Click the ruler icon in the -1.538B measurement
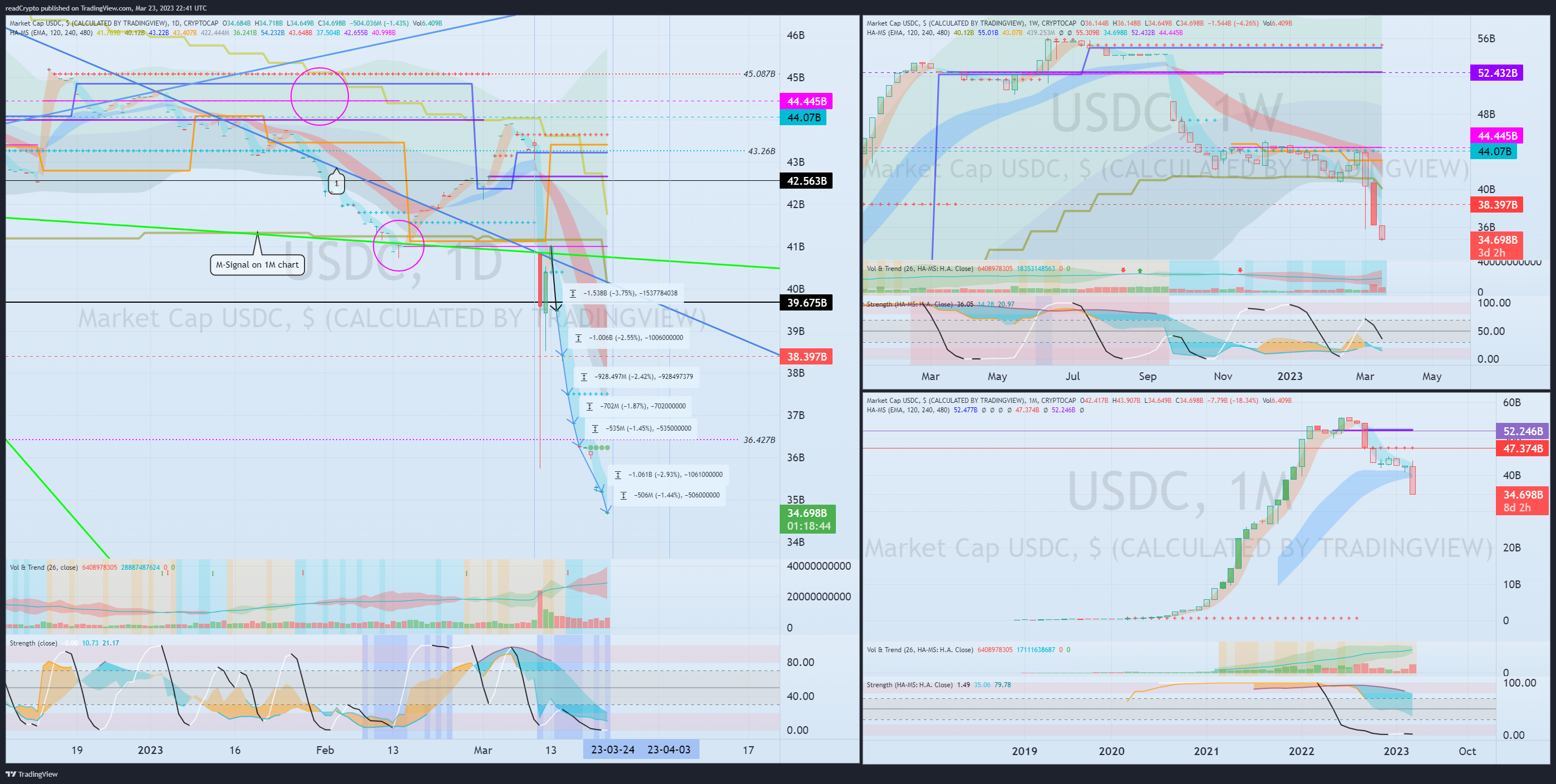1556x784 pixels. tap(573, 293)
